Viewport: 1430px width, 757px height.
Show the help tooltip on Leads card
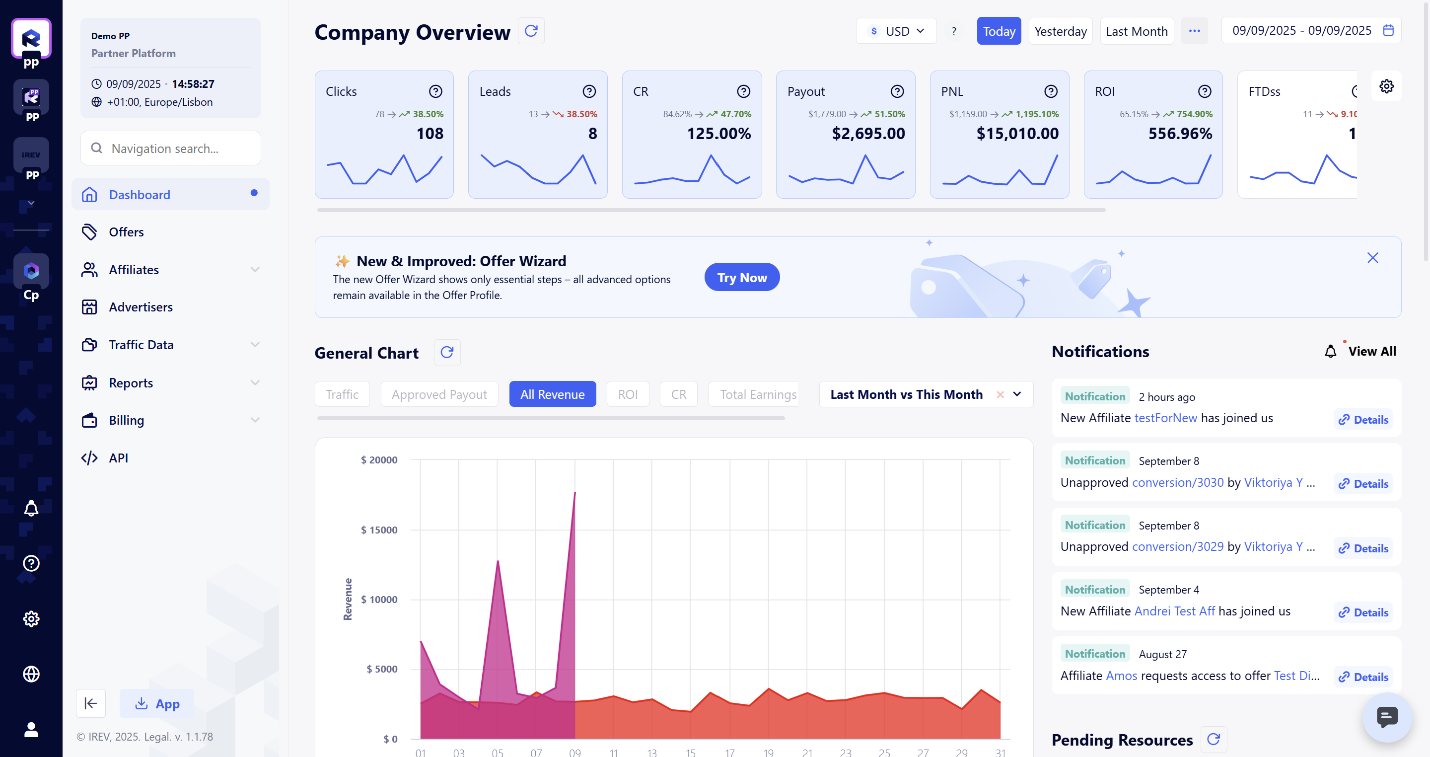pos(590,91)
